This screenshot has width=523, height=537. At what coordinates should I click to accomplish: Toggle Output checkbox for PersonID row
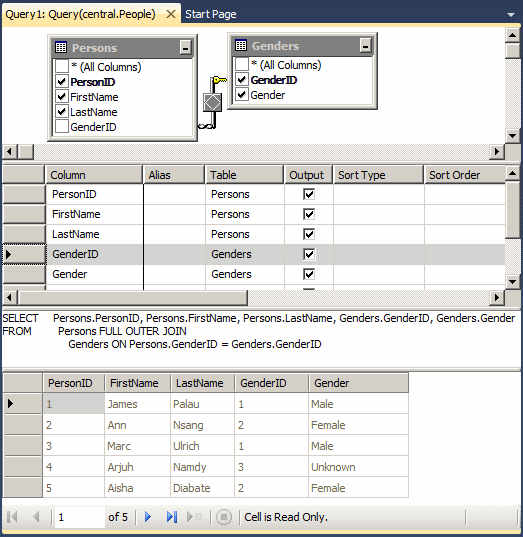tap(309, 194)
